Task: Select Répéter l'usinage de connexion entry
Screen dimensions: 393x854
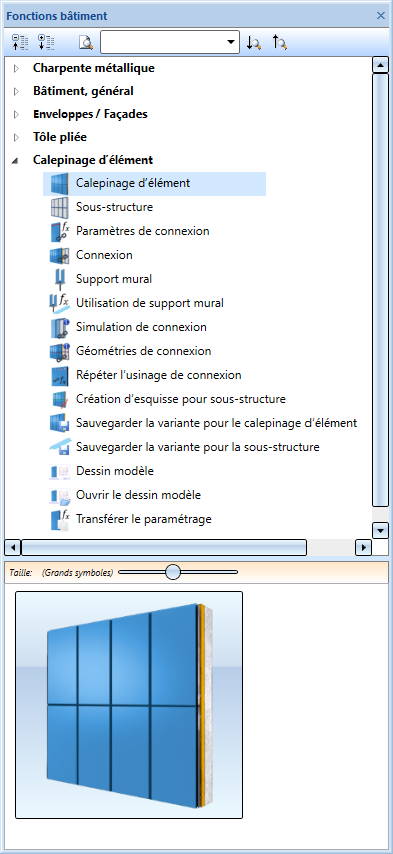Action: pos(158,375)
